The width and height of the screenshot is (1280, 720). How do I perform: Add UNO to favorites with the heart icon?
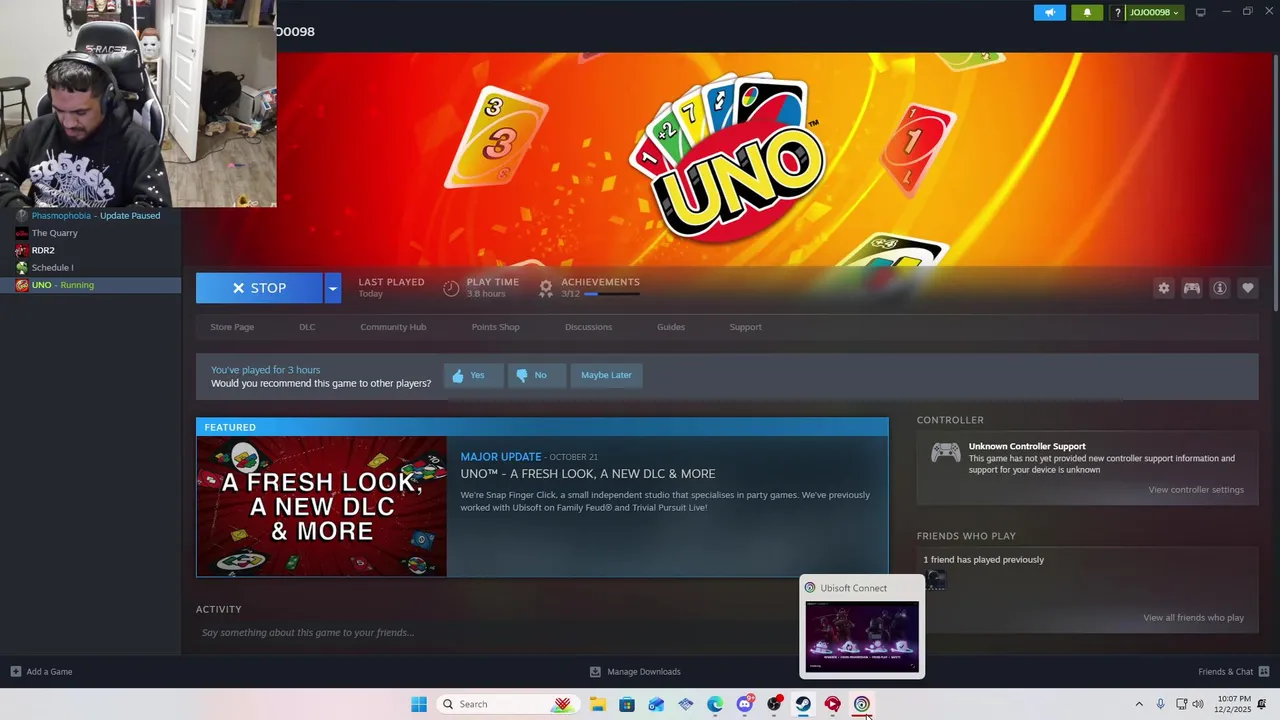tap(1248, 288)
